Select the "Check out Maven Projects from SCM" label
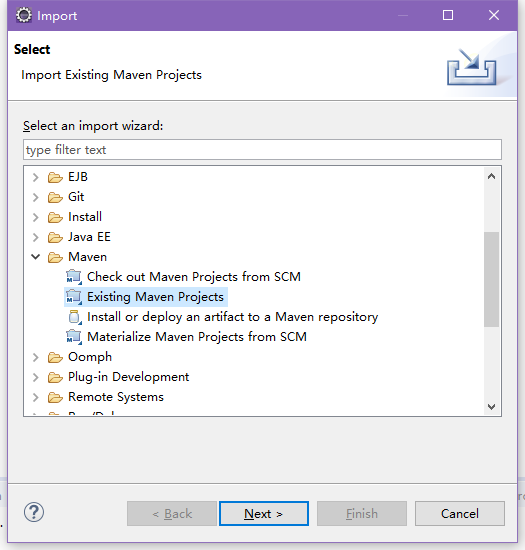The image size is (525, 550). click(x=194, y=277)
